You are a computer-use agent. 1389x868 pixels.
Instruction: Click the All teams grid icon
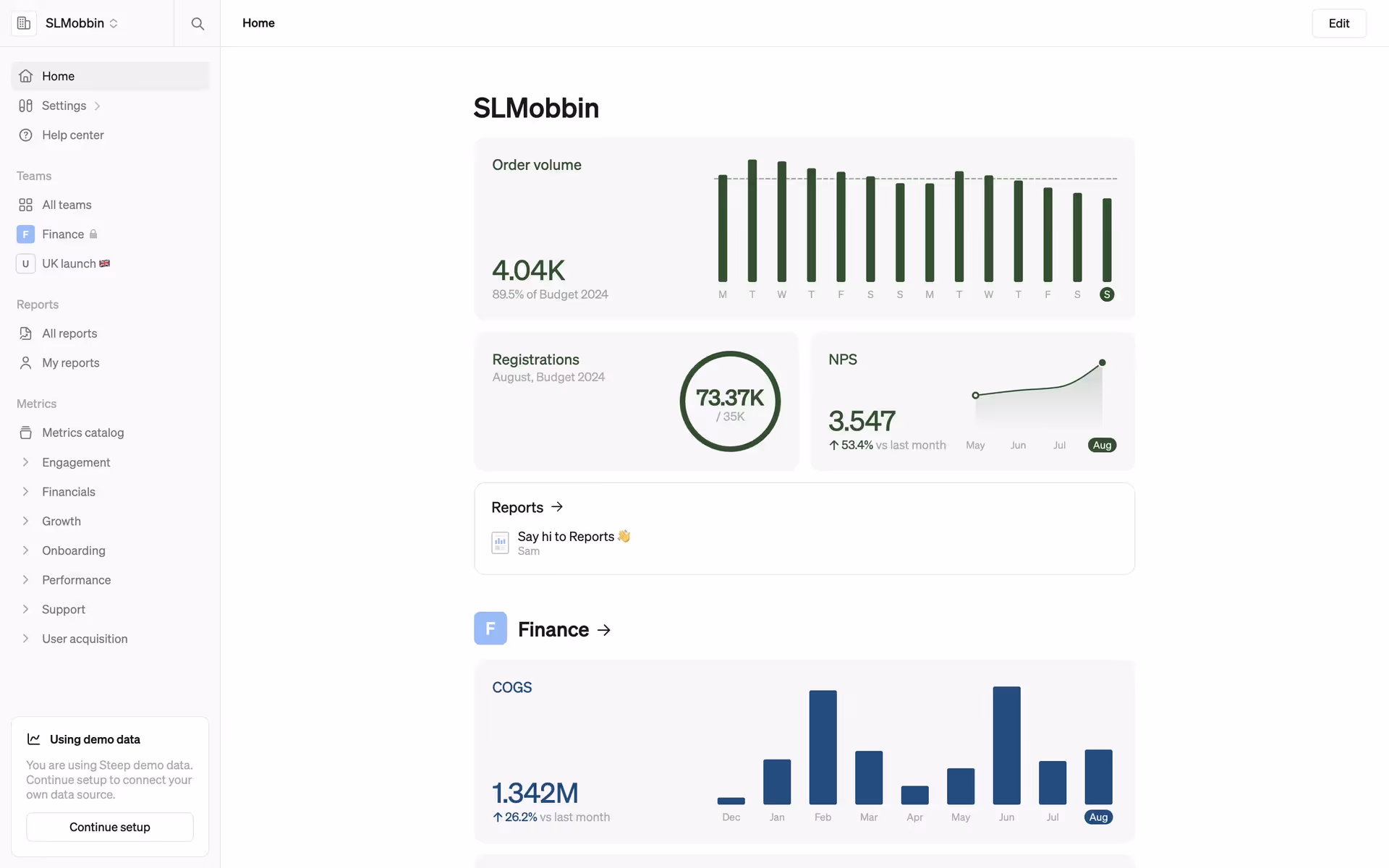[25, 205]
